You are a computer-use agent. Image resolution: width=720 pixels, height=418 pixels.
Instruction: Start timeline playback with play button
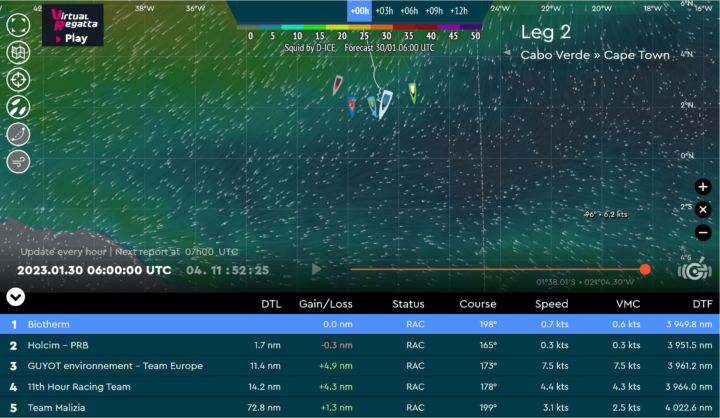coord(316,269)
